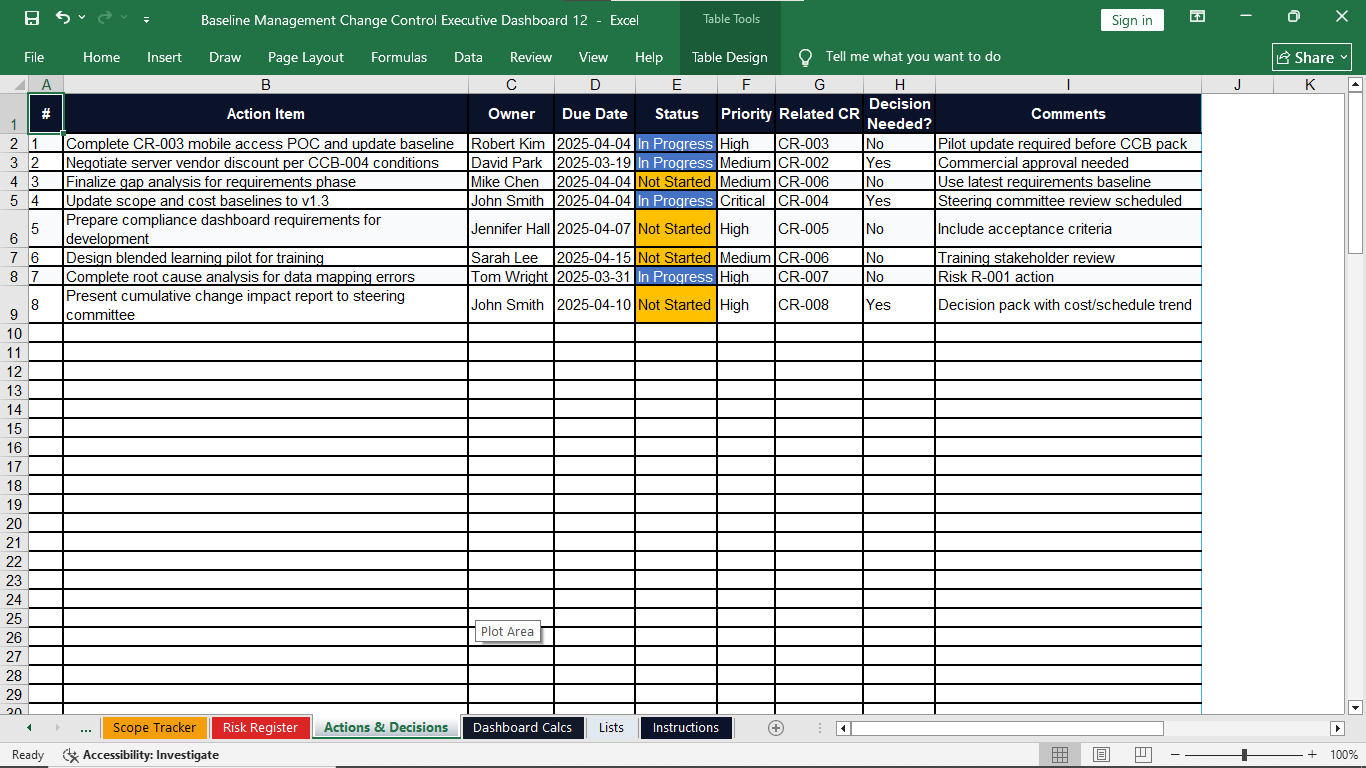Select the Status header cell

[x=676, y=114]
